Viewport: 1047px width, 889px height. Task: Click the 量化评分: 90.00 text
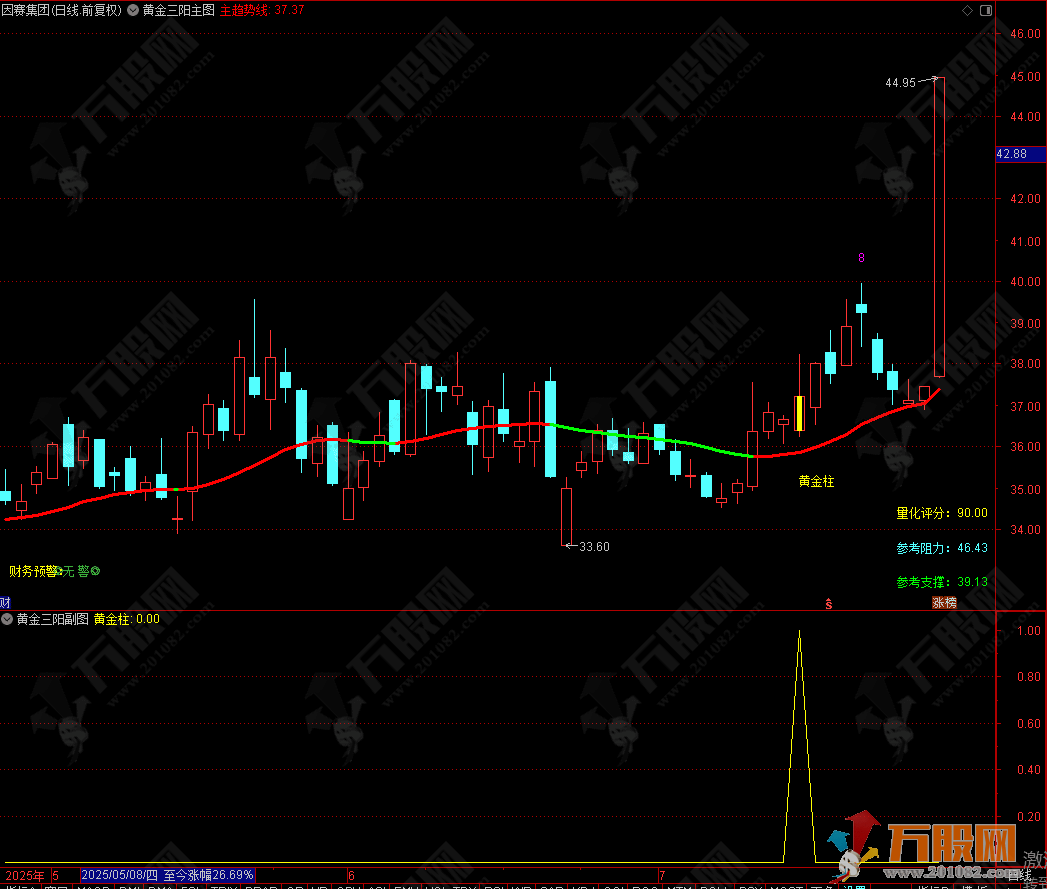[x=941, y=513]
